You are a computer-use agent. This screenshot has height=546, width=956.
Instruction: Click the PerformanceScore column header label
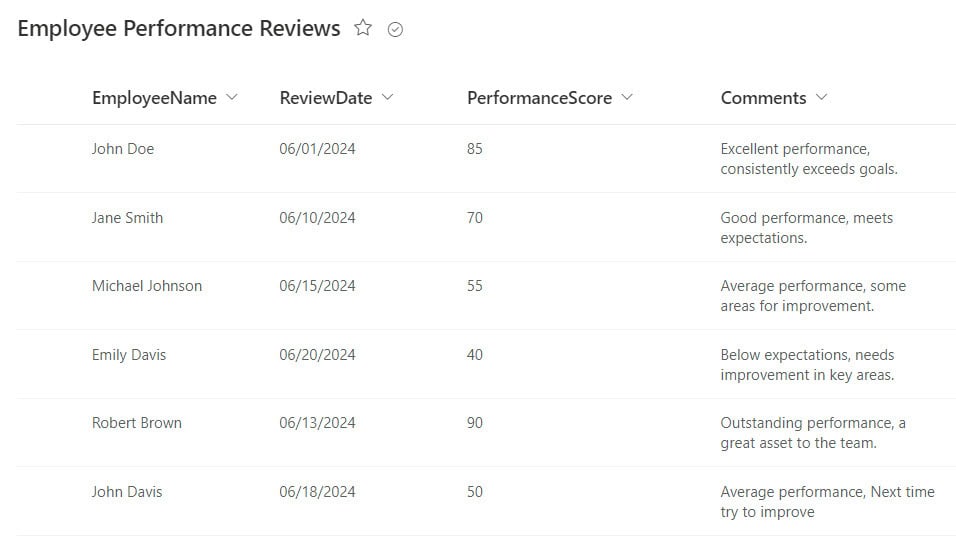(x=539, y=98)
